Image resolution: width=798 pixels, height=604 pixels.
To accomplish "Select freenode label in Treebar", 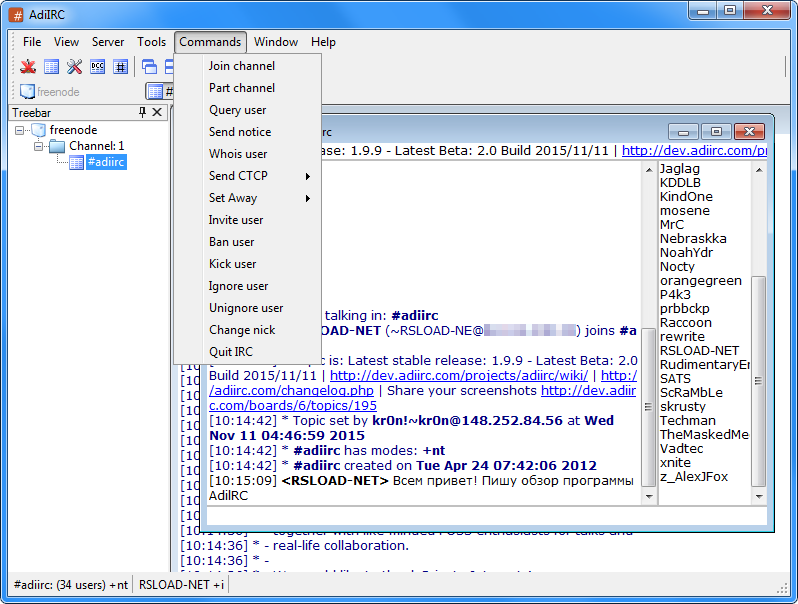I will [x=73, y=130].
